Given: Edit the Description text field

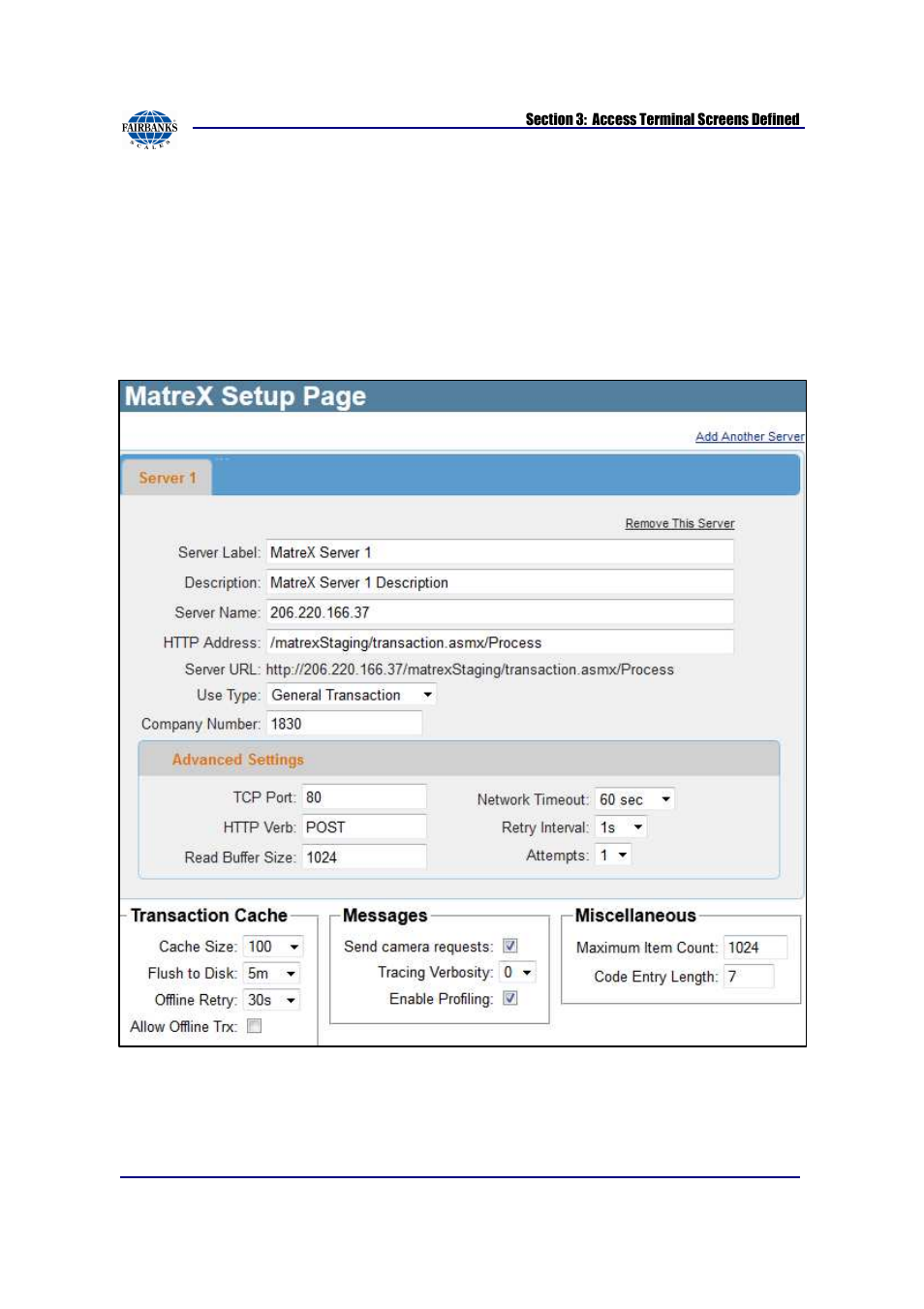Looking at the screenshot, I should (x=500, y=582).
